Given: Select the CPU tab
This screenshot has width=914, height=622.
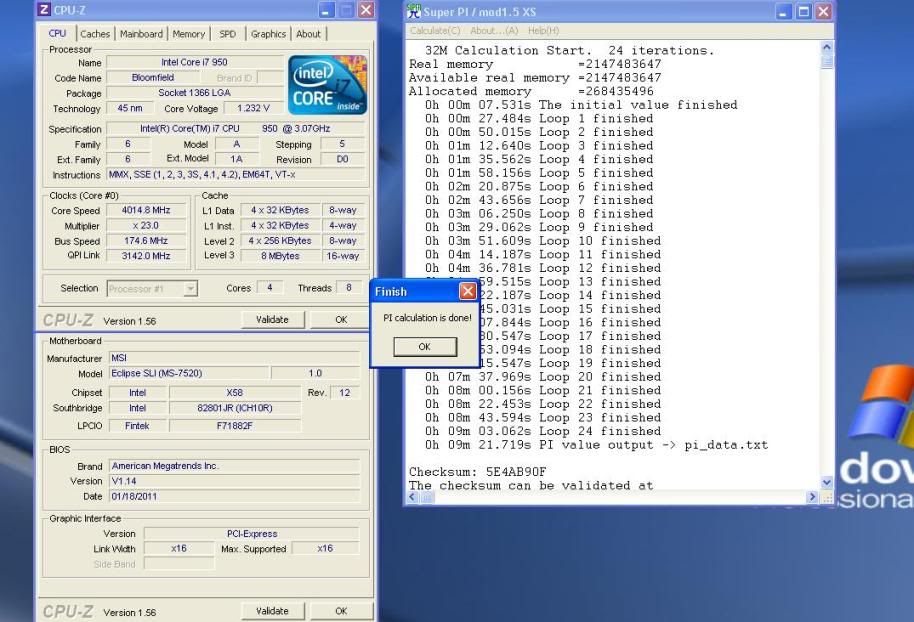Looking at the screenshot, I should click(57, 33).
